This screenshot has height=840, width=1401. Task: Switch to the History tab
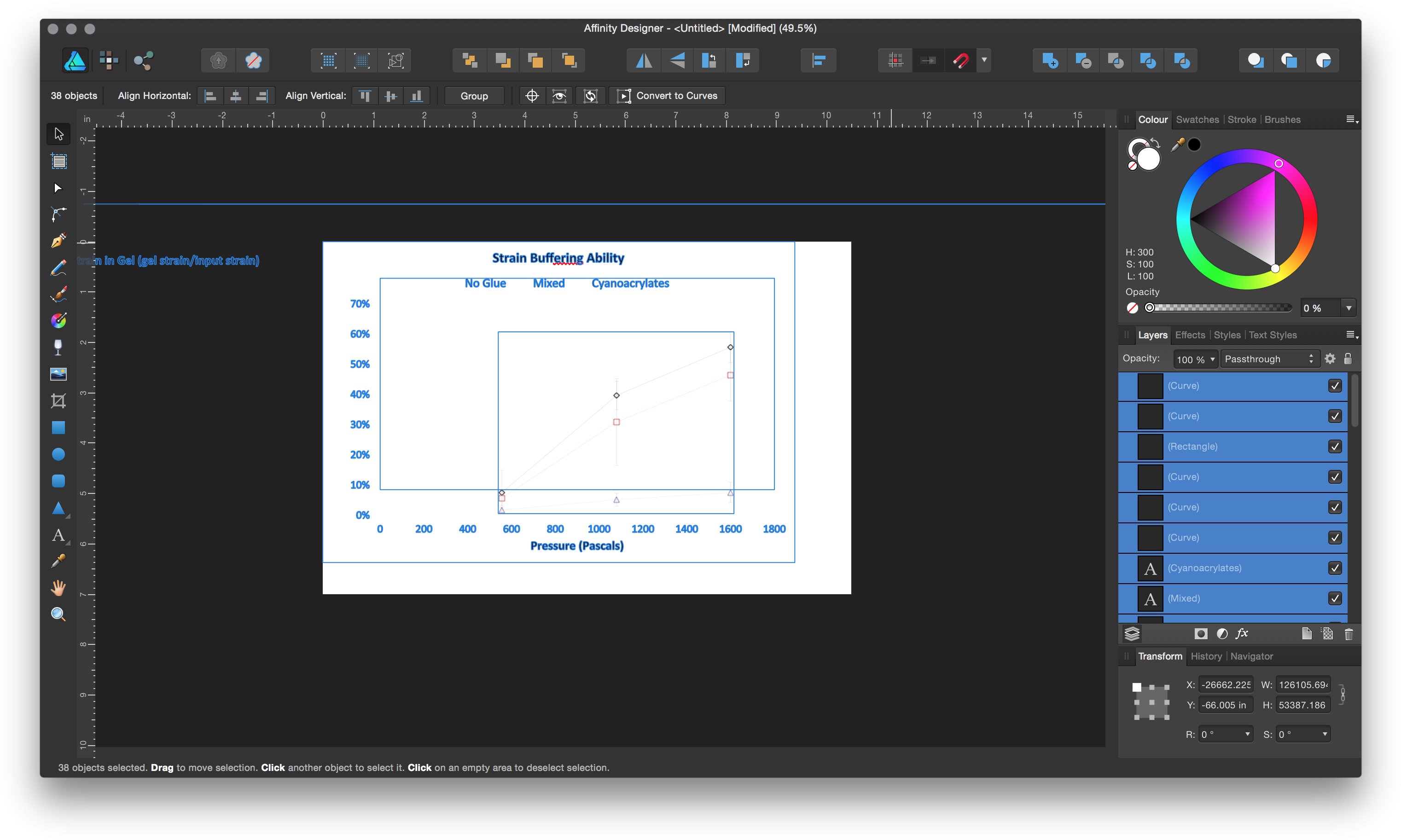pos(1206,656)
